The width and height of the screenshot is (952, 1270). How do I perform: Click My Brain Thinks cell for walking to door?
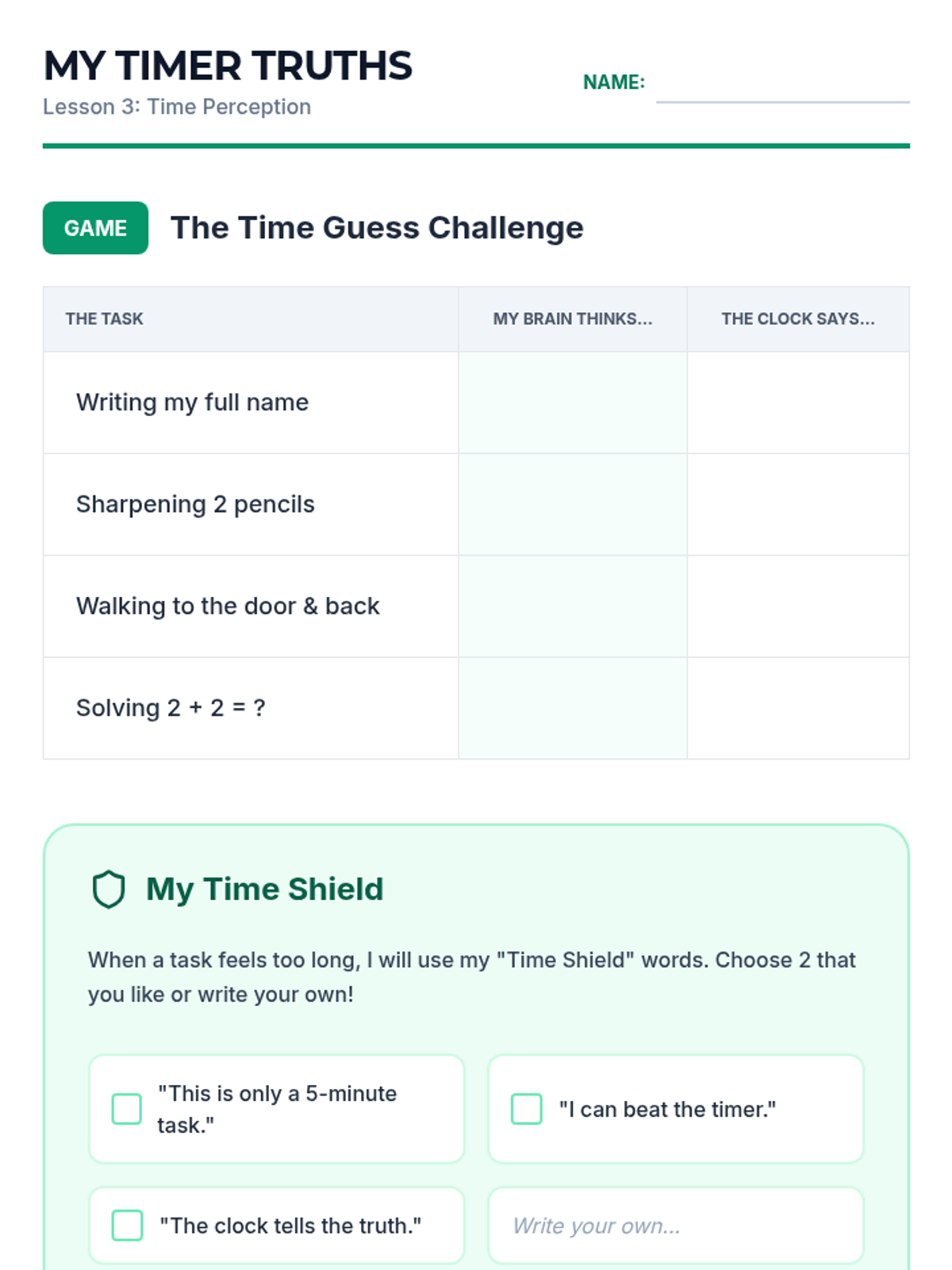click(x=573, y=606)
